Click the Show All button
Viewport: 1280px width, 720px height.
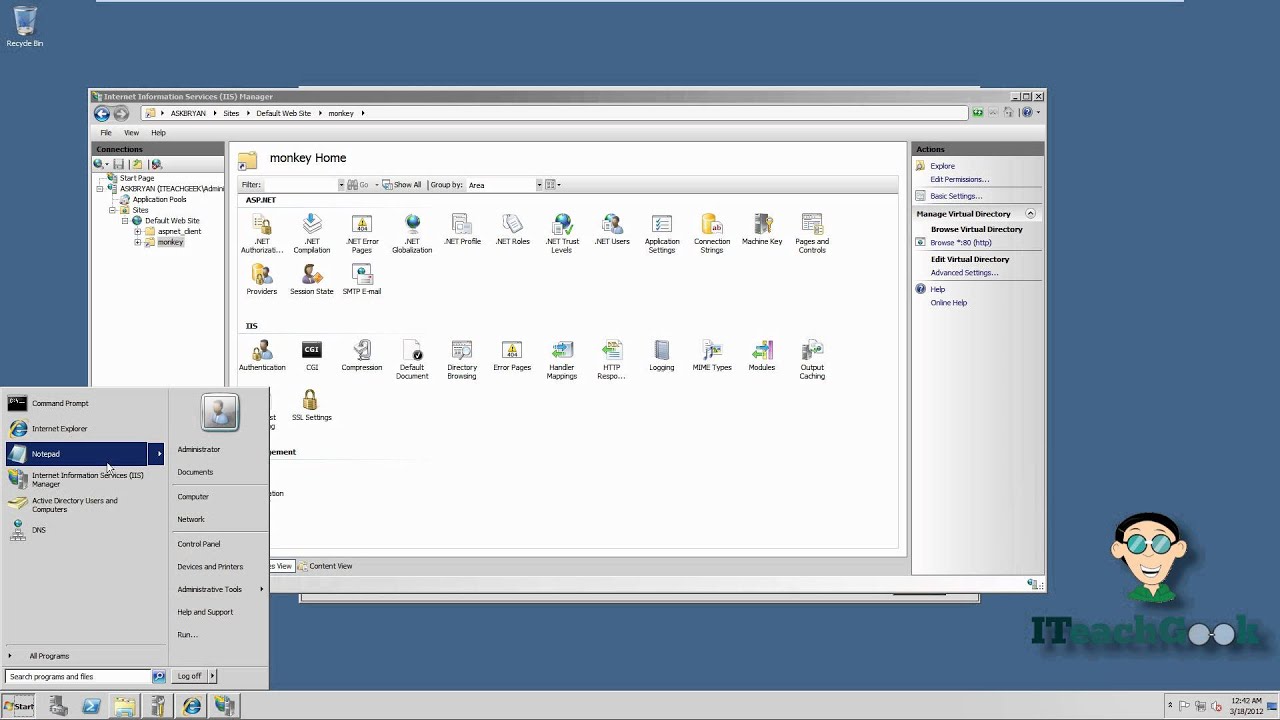click(402, 185)
